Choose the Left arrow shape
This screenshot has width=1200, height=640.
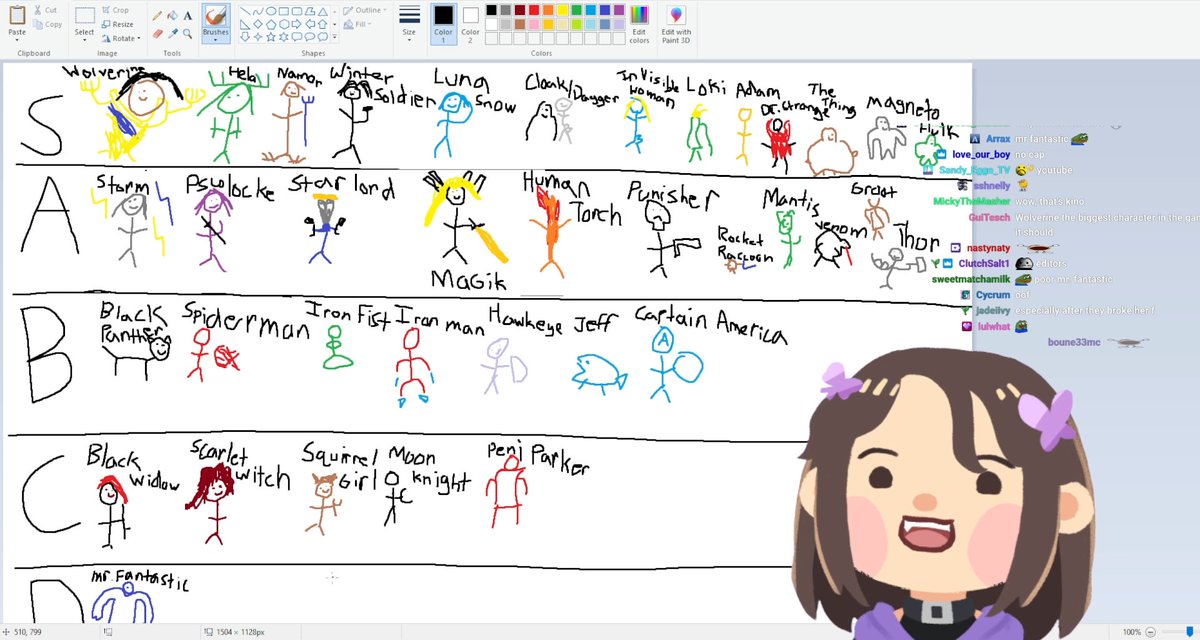(310, 24)
